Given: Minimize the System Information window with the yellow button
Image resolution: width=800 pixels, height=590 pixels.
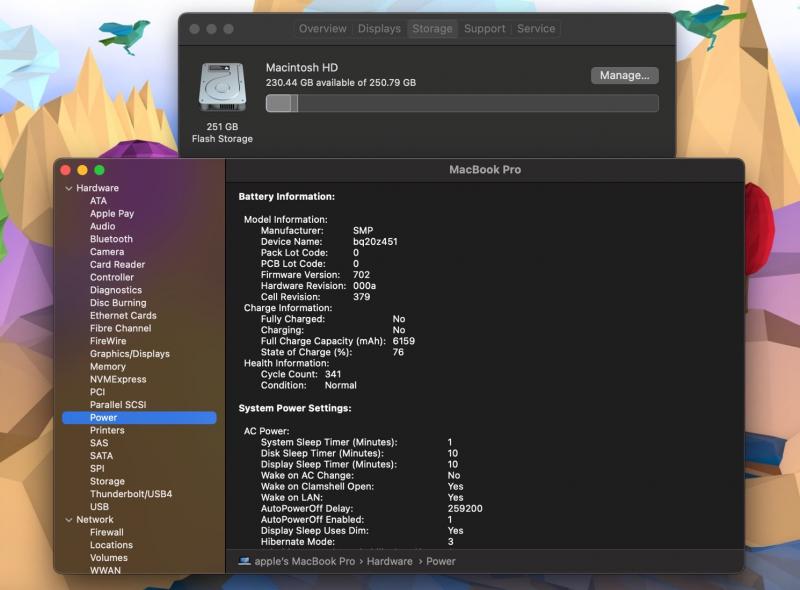Looking at the screenshot, I should pyautogui.click(x=82, y=170).
